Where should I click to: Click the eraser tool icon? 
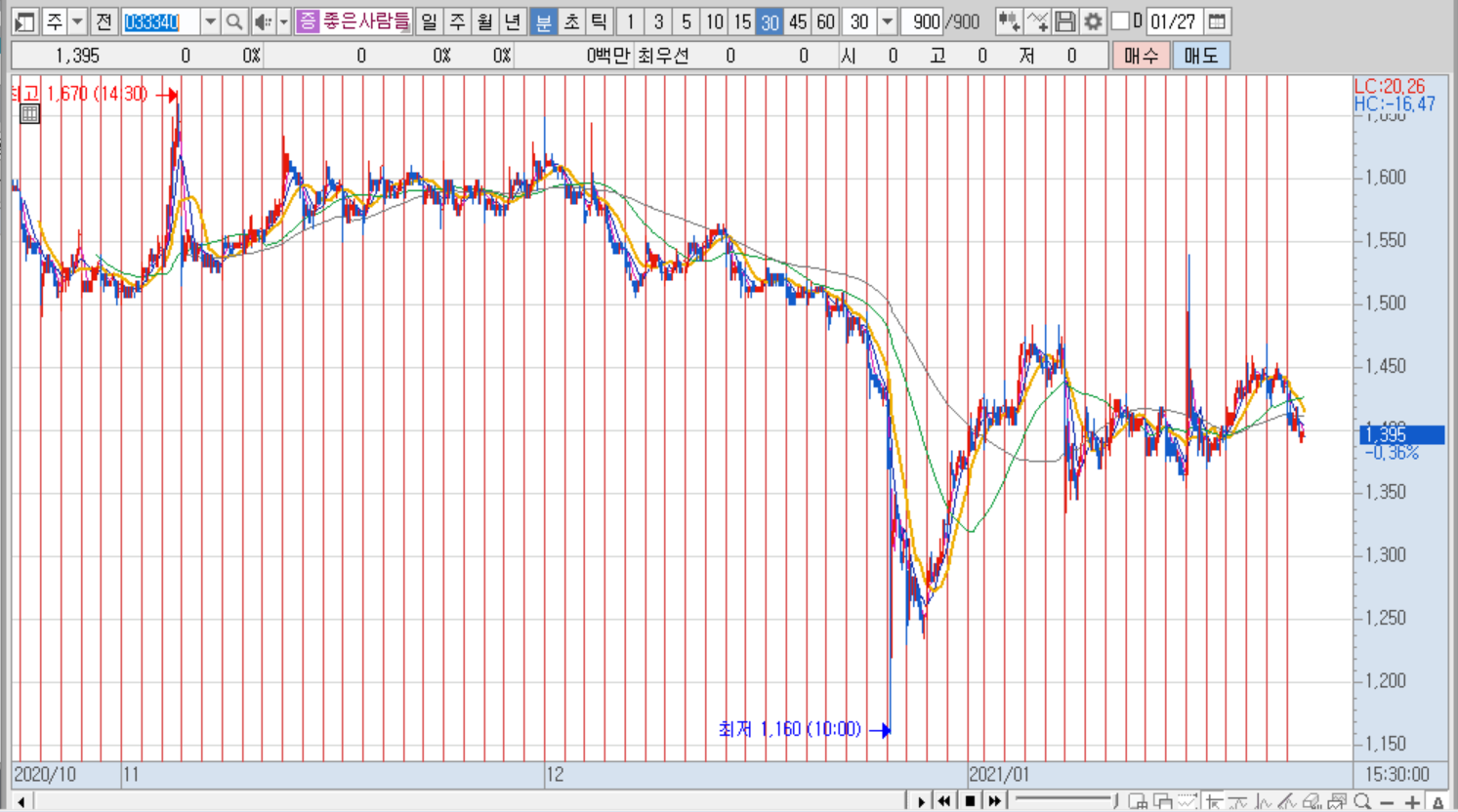[1312, 801]
